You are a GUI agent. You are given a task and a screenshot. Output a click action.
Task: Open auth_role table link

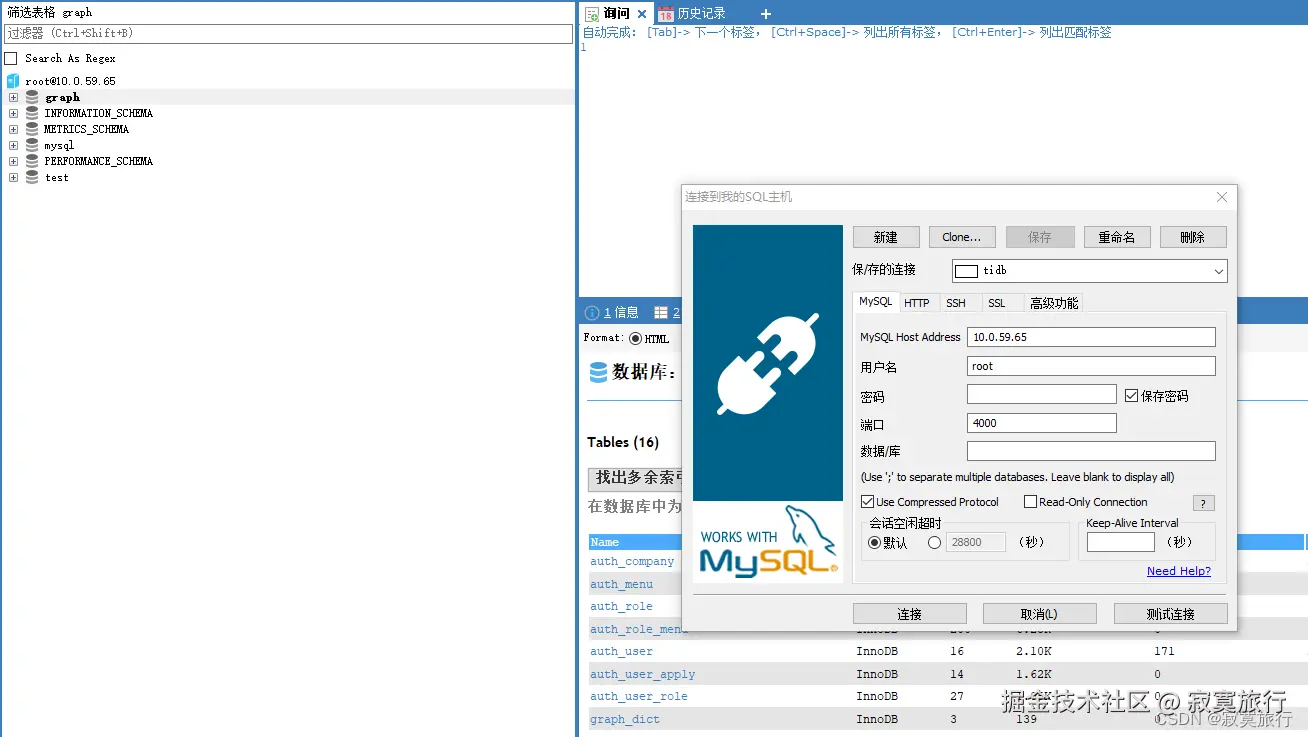coord(621,606)
